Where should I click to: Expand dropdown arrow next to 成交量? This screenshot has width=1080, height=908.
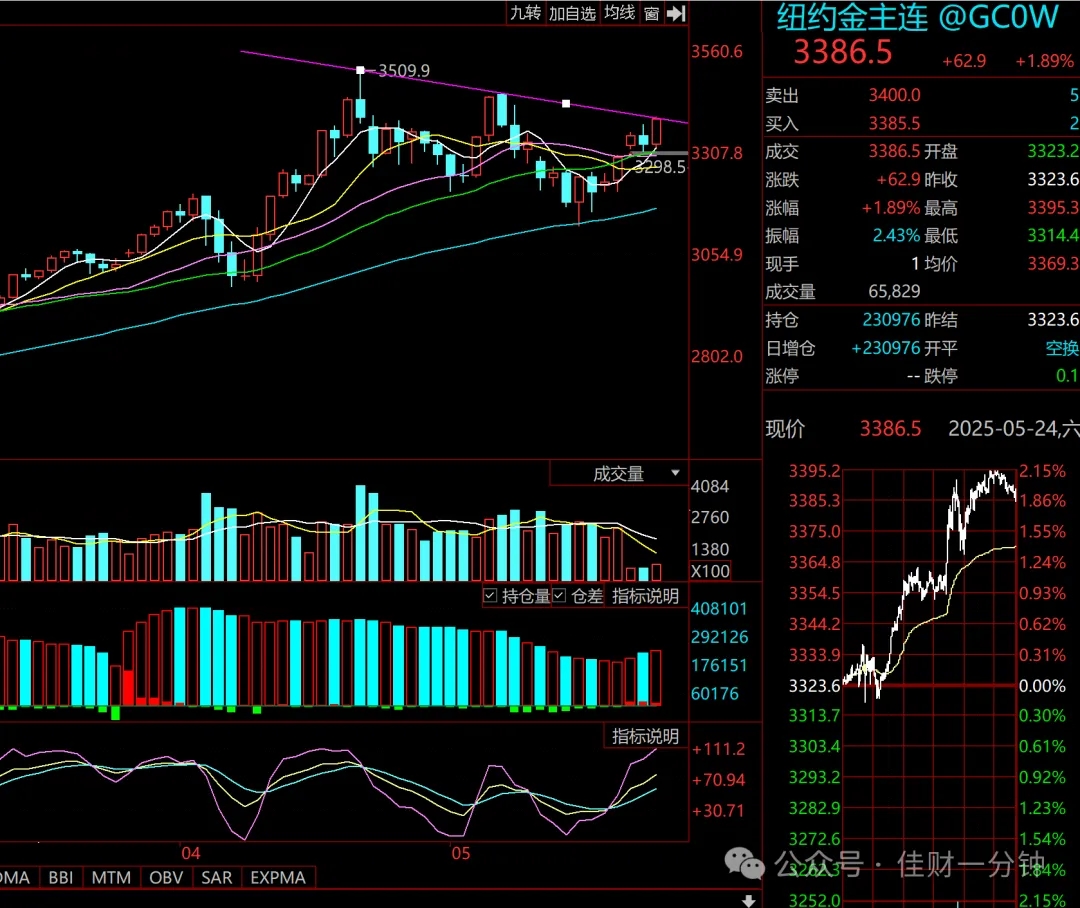[676, 473]
